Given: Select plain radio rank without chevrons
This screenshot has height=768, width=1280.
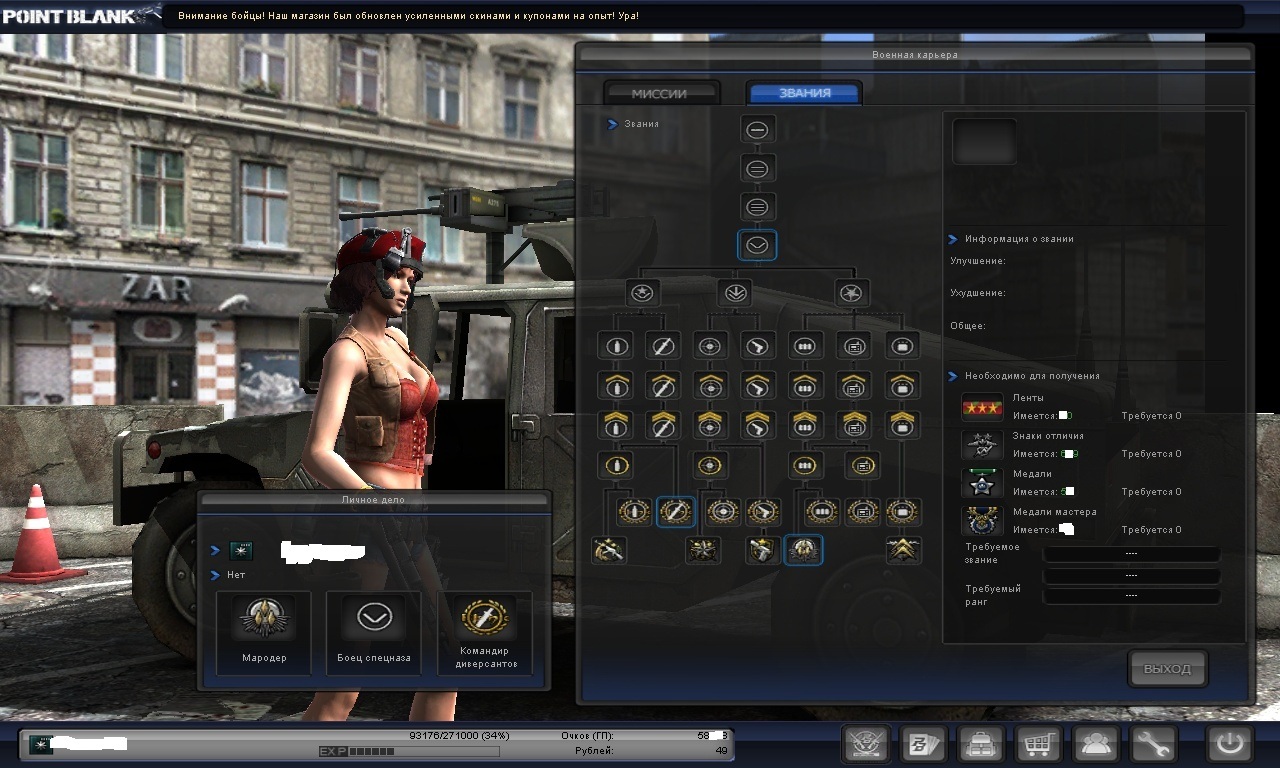Looking at the screenshot, I should pos(854,346).
